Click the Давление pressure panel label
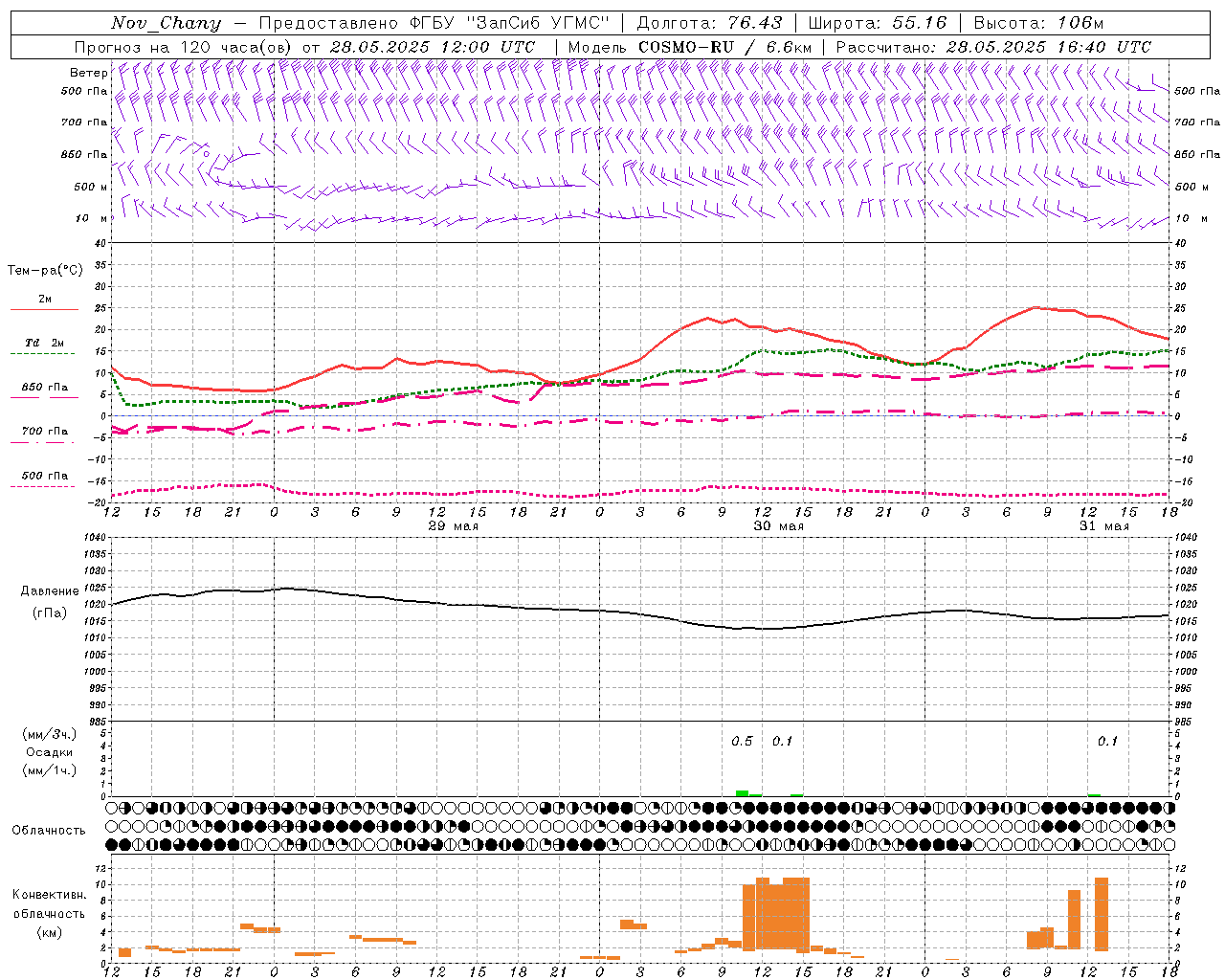Viewport: 1225px width, 980px height. [50, 591]
